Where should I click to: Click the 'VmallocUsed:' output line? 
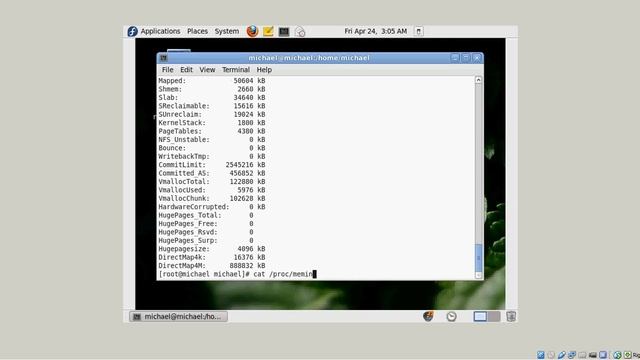(212, 190)
